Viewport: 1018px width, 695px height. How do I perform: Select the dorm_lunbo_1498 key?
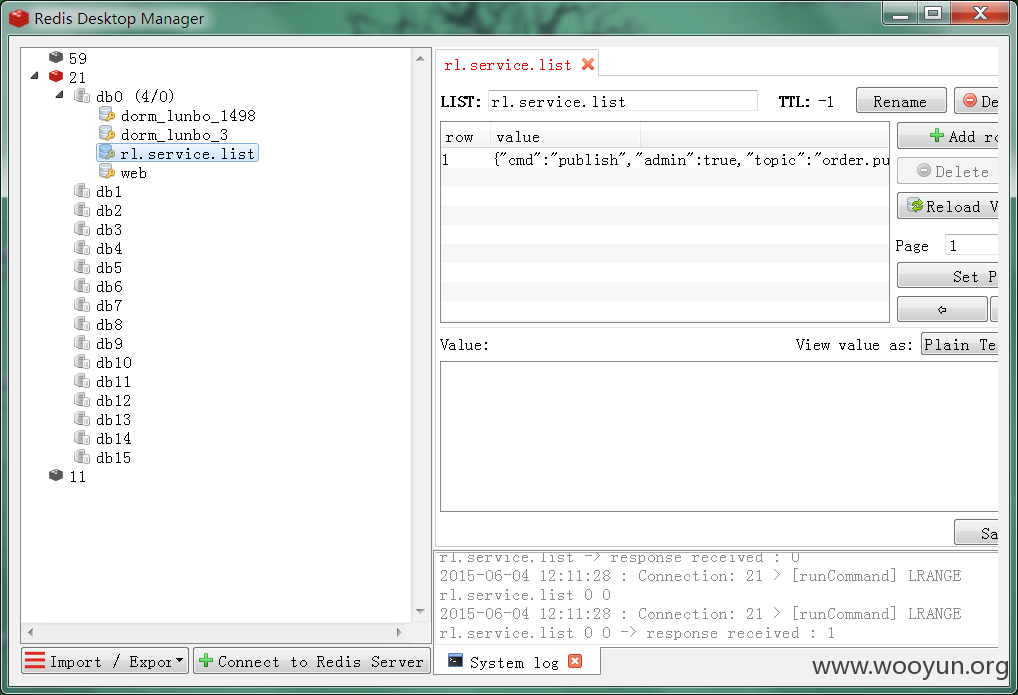(x=188, y=116)
